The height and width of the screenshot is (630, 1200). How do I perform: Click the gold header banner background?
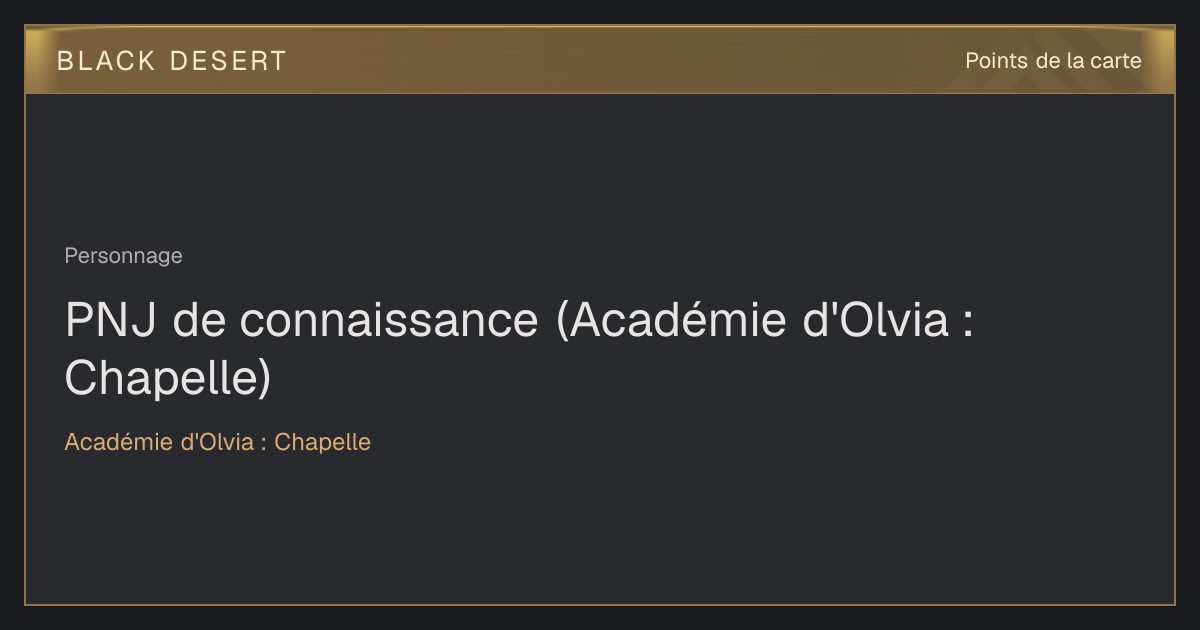pyautogui.click(x=600, y=60)
